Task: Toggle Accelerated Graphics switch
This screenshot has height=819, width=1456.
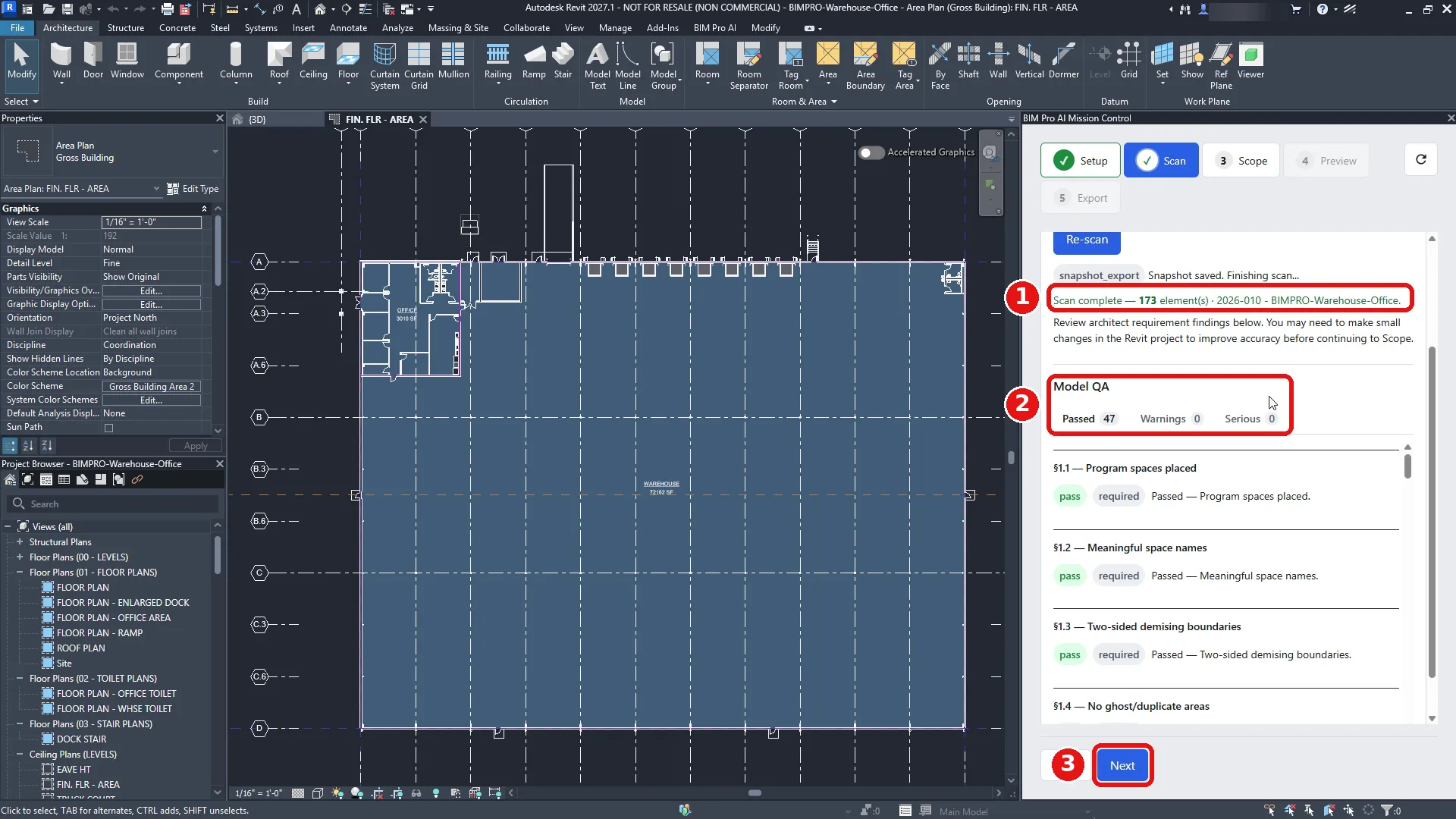Action: (871, 152)
